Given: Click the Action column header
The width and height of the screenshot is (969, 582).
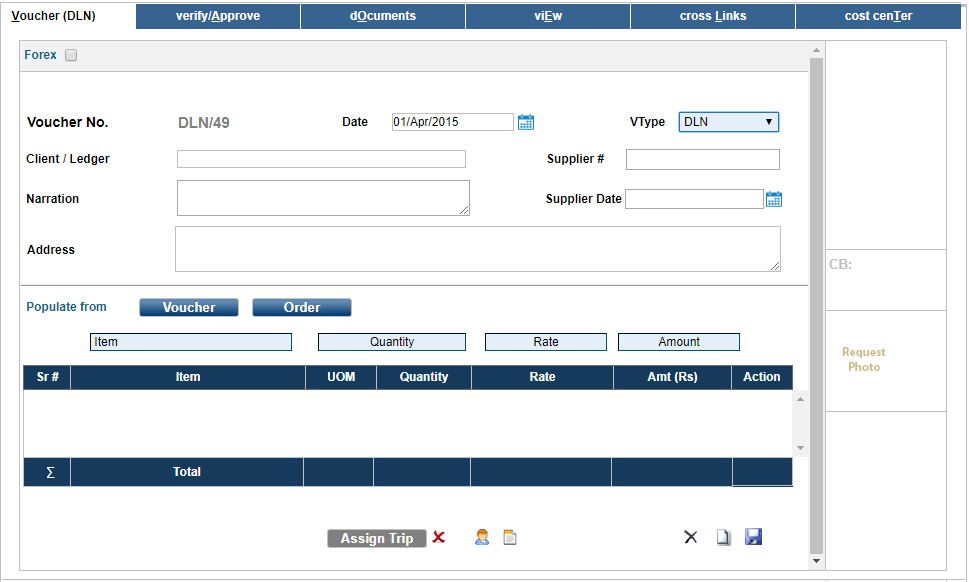Looking at the screenshot, I should (x=761, y=377).
